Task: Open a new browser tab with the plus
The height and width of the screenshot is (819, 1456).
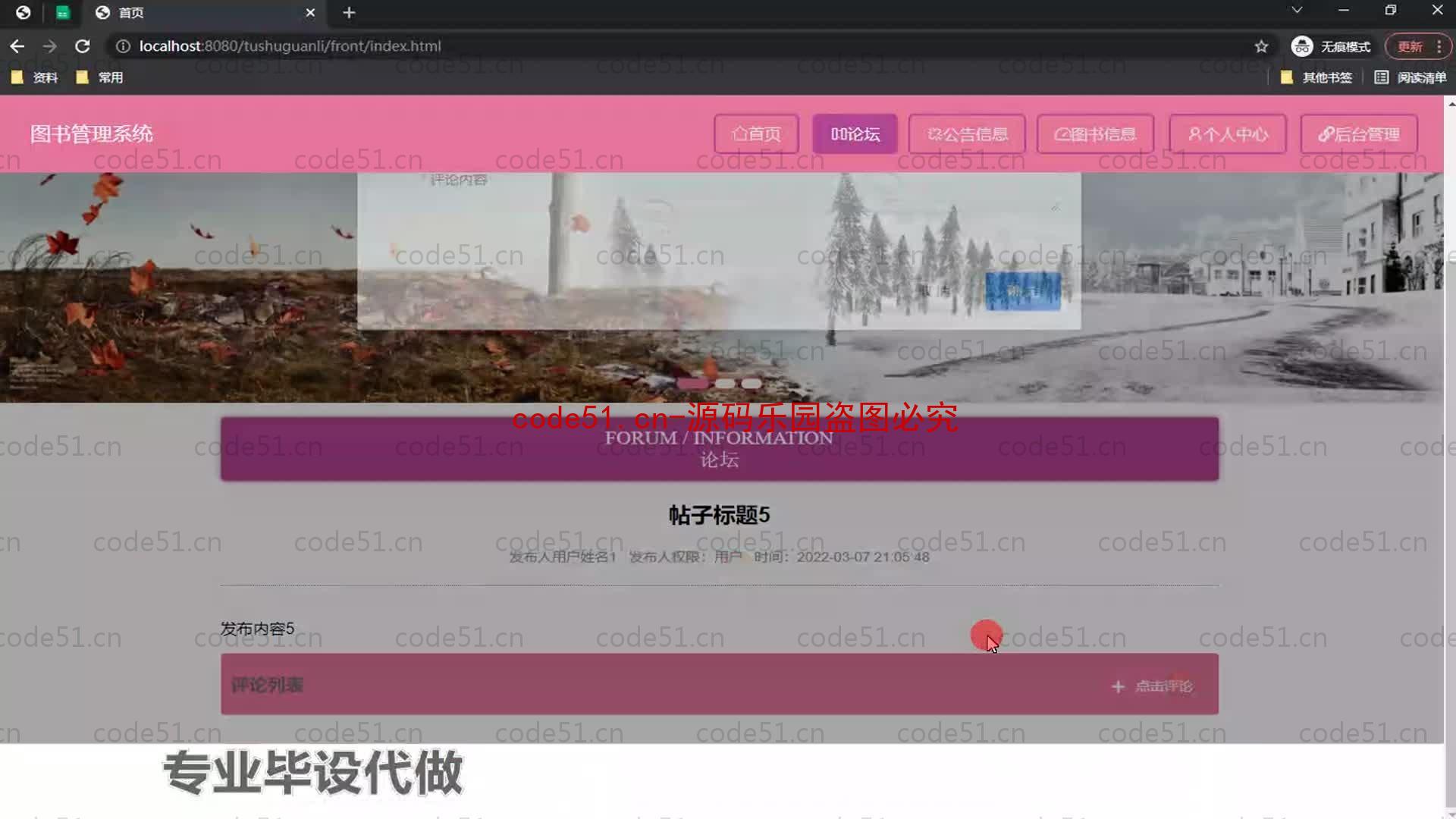Action: pos(349,13)
